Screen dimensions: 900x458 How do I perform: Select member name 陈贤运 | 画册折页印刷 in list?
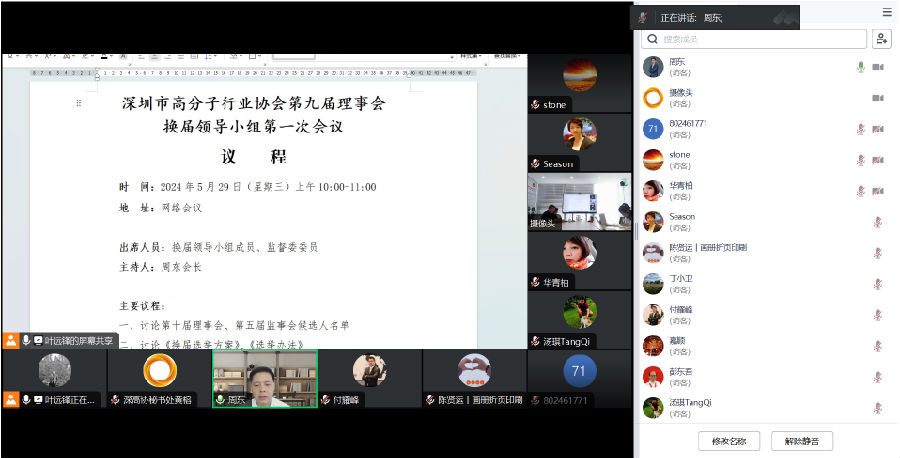click(x=708, y=247)
